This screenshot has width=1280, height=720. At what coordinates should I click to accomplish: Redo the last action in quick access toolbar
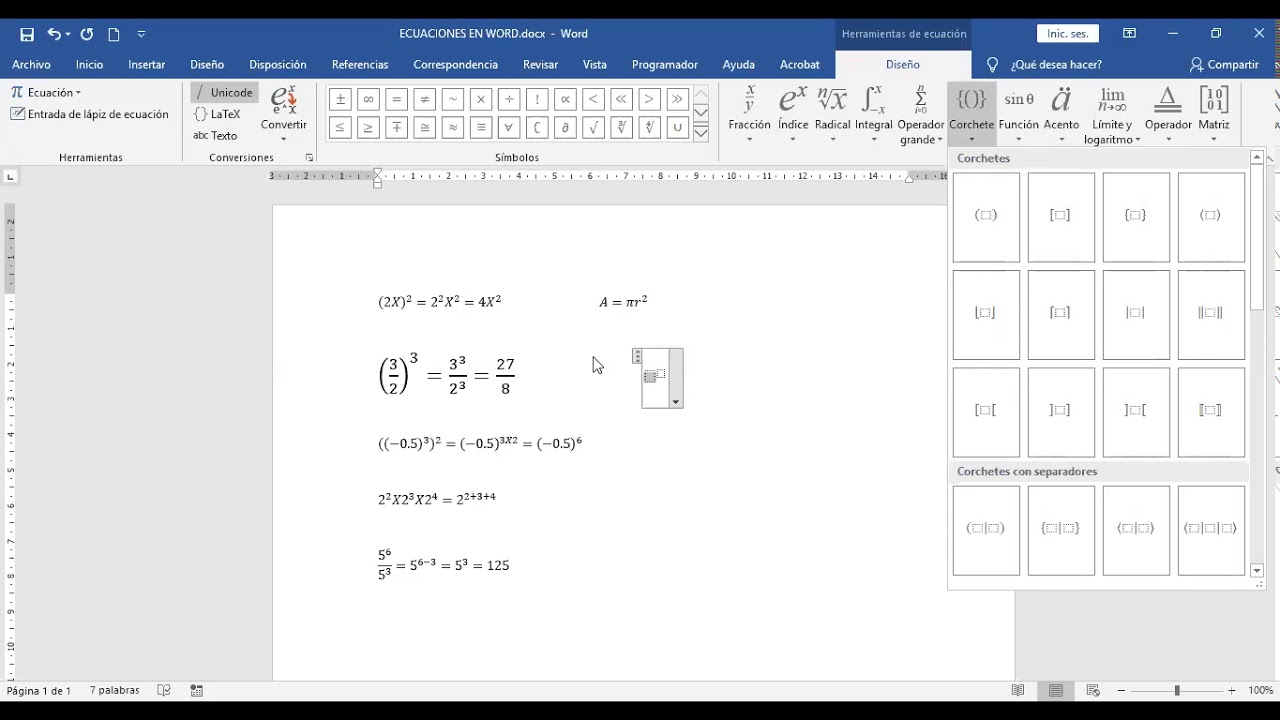pyautogui.click(x=87, y=34)
